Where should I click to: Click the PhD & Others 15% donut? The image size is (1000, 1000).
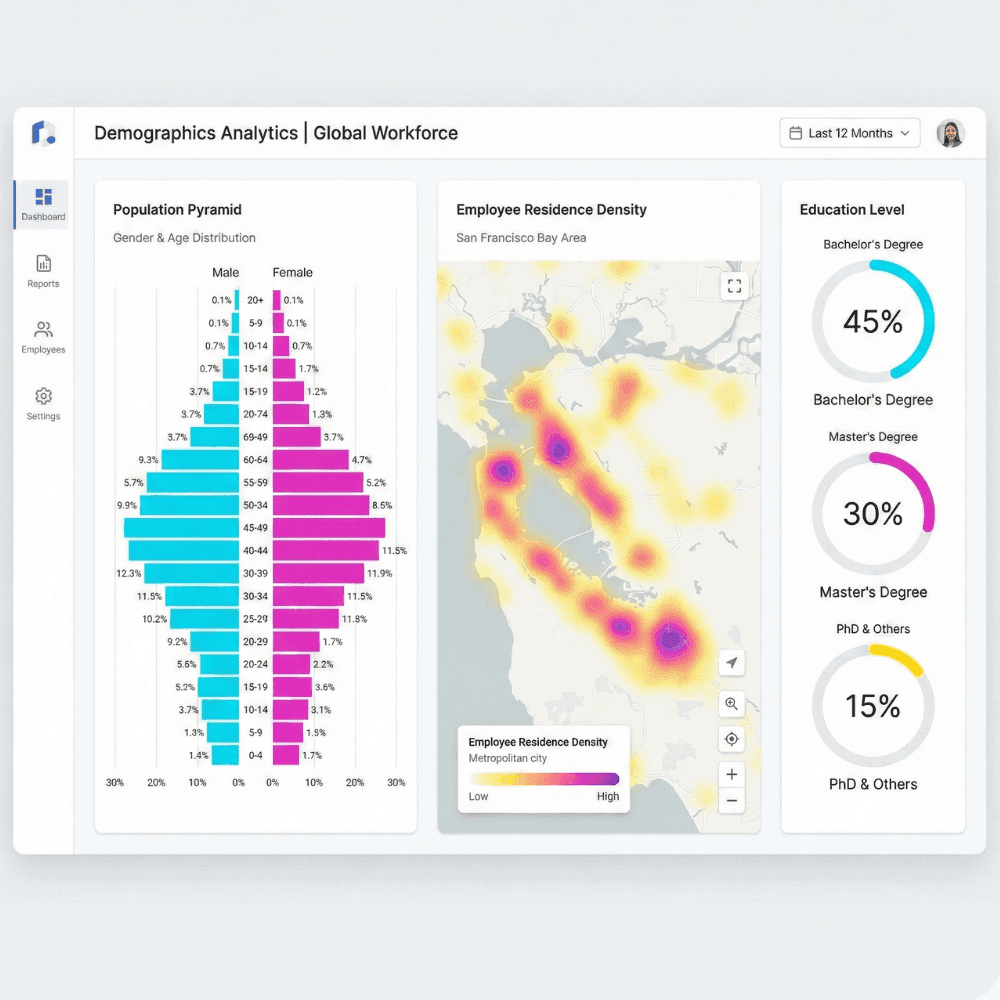(x=873, y=706)
